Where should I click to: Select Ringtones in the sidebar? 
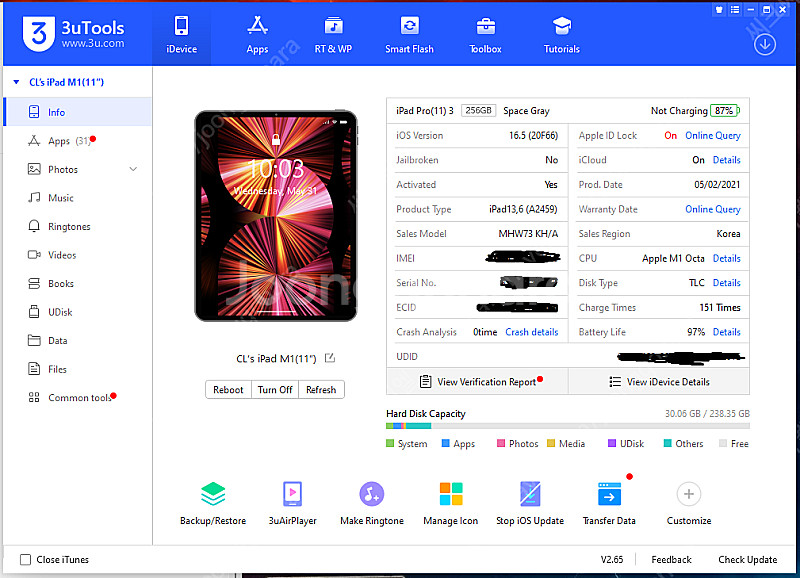(x=69, y=227)
